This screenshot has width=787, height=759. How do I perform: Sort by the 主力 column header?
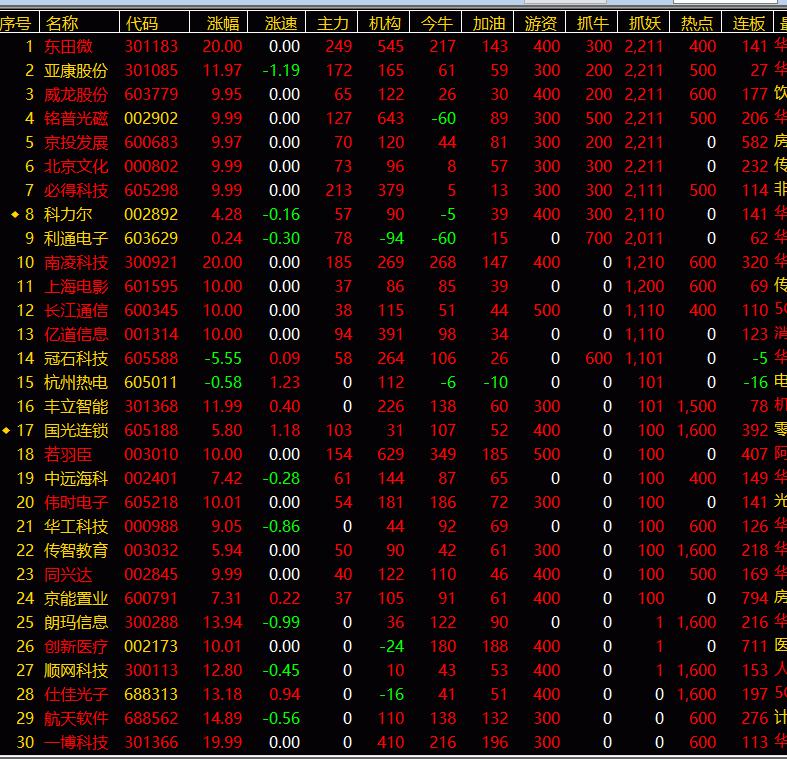click(x=333, y=23)
